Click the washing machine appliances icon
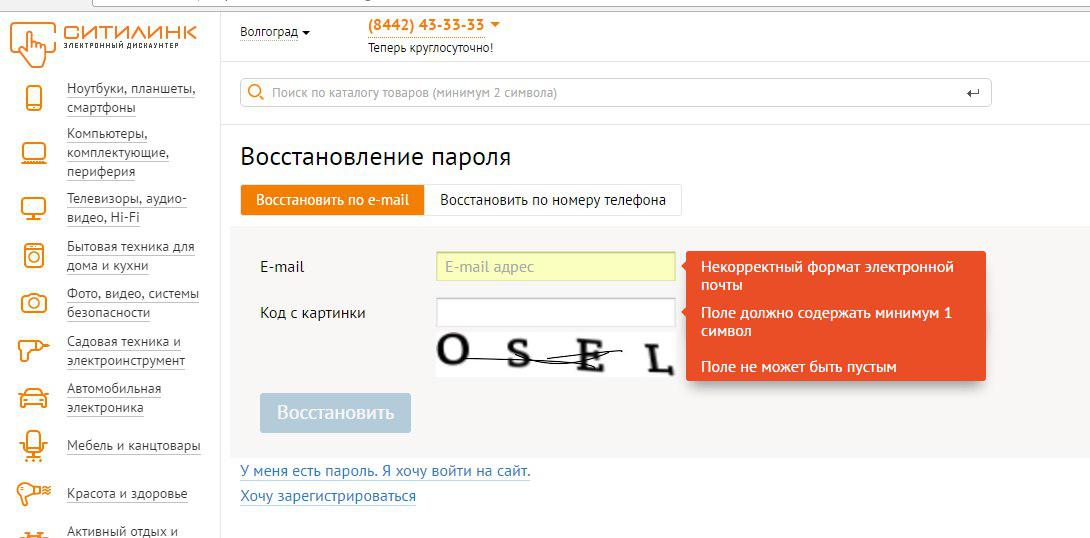This screenshot has height=538, width=1090. coord(34,256)
